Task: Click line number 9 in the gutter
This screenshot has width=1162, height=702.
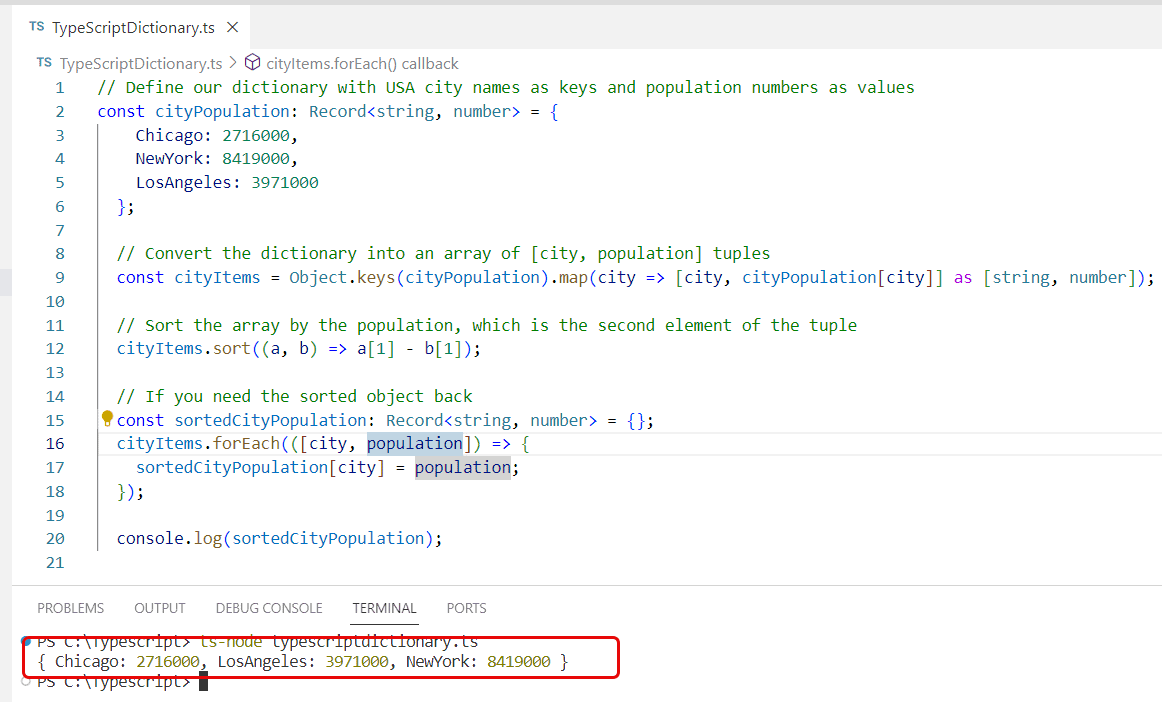Action: 60,277
